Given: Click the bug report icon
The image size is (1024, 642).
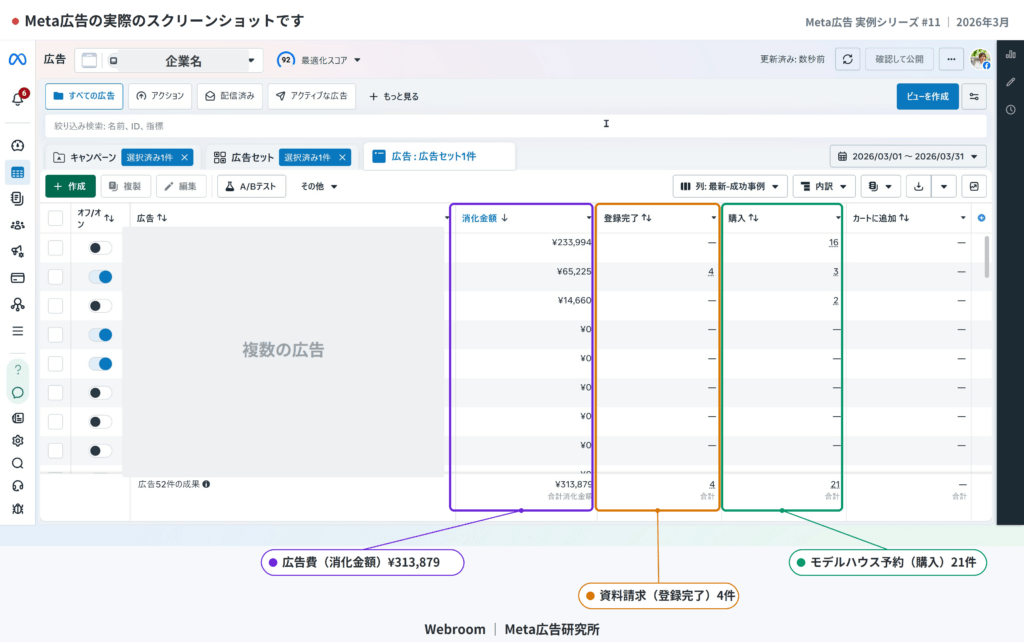Looking at the screenshot, I should 18,509.
